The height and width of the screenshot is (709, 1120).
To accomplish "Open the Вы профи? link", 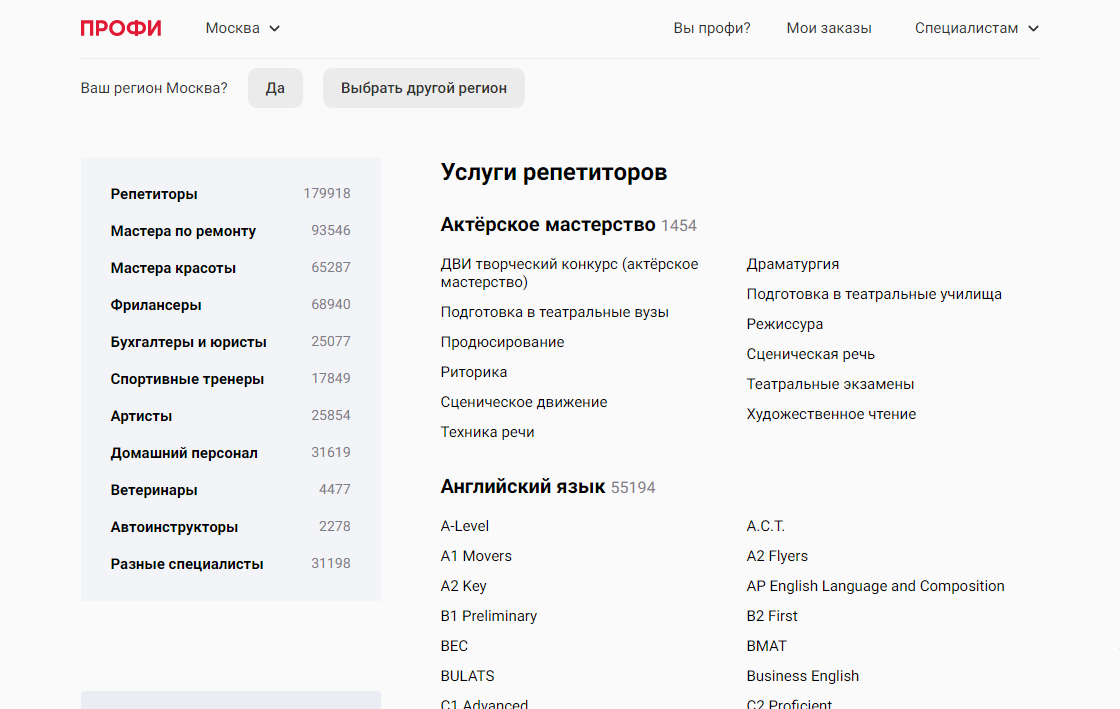I will point(711,29).
